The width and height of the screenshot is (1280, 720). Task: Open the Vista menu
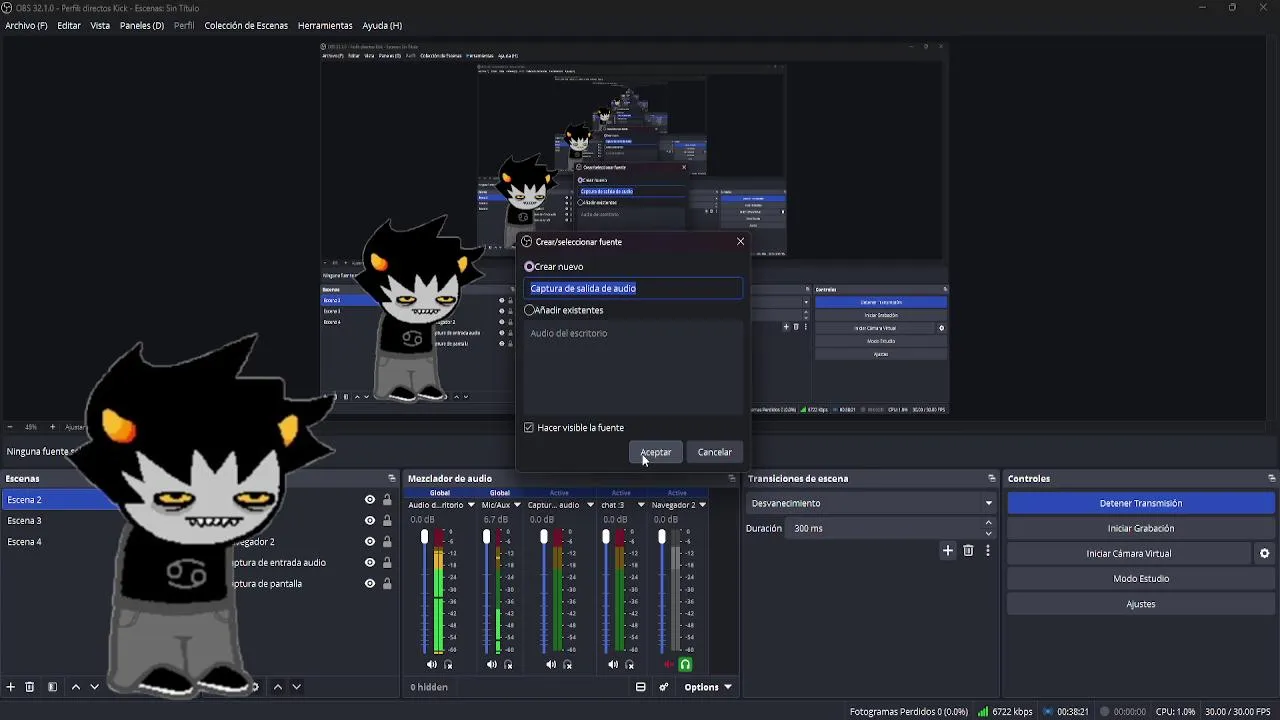click(100, 25)
